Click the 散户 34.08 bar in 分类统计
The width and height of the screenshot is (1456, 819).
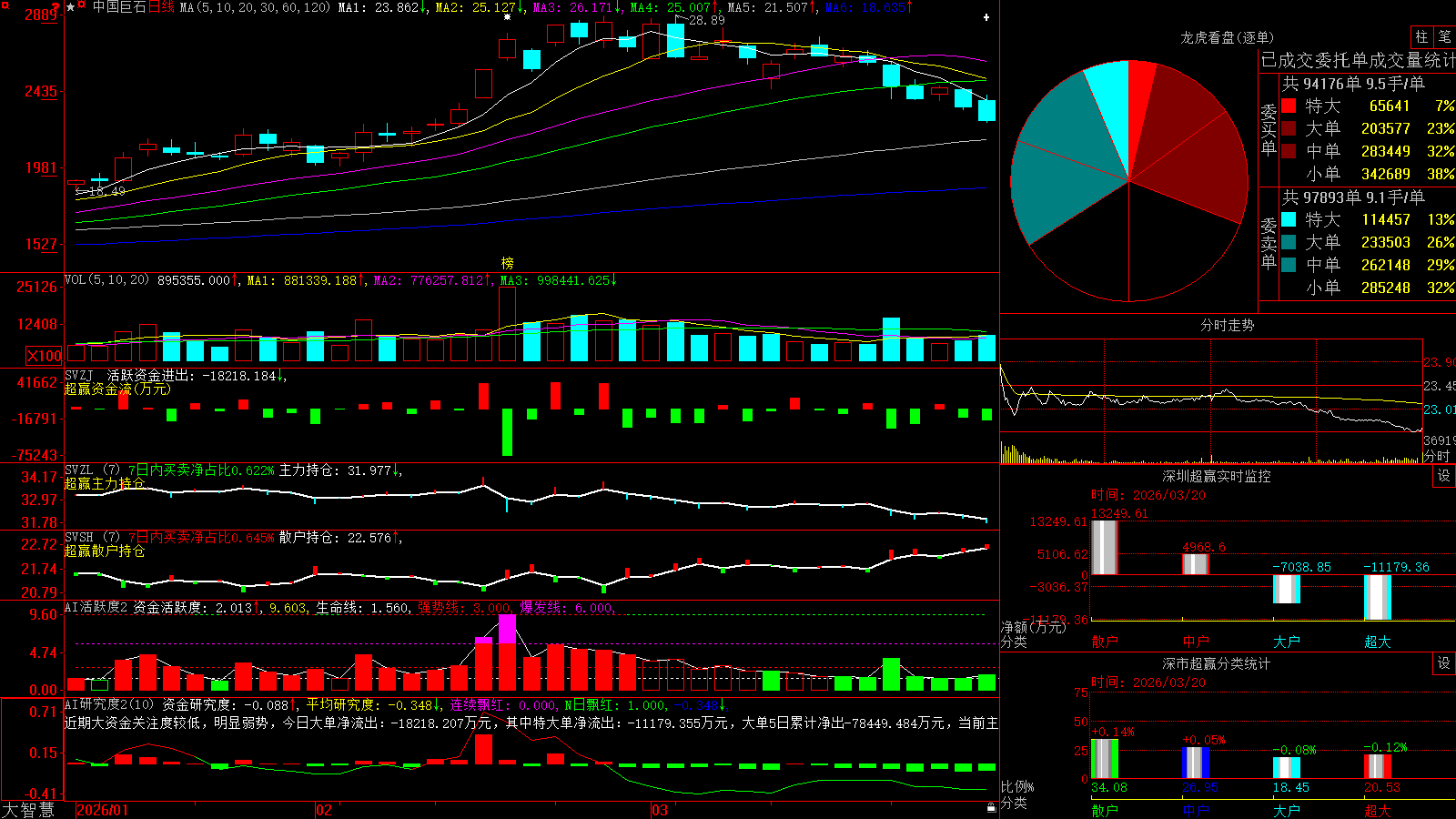[1105, 759]
